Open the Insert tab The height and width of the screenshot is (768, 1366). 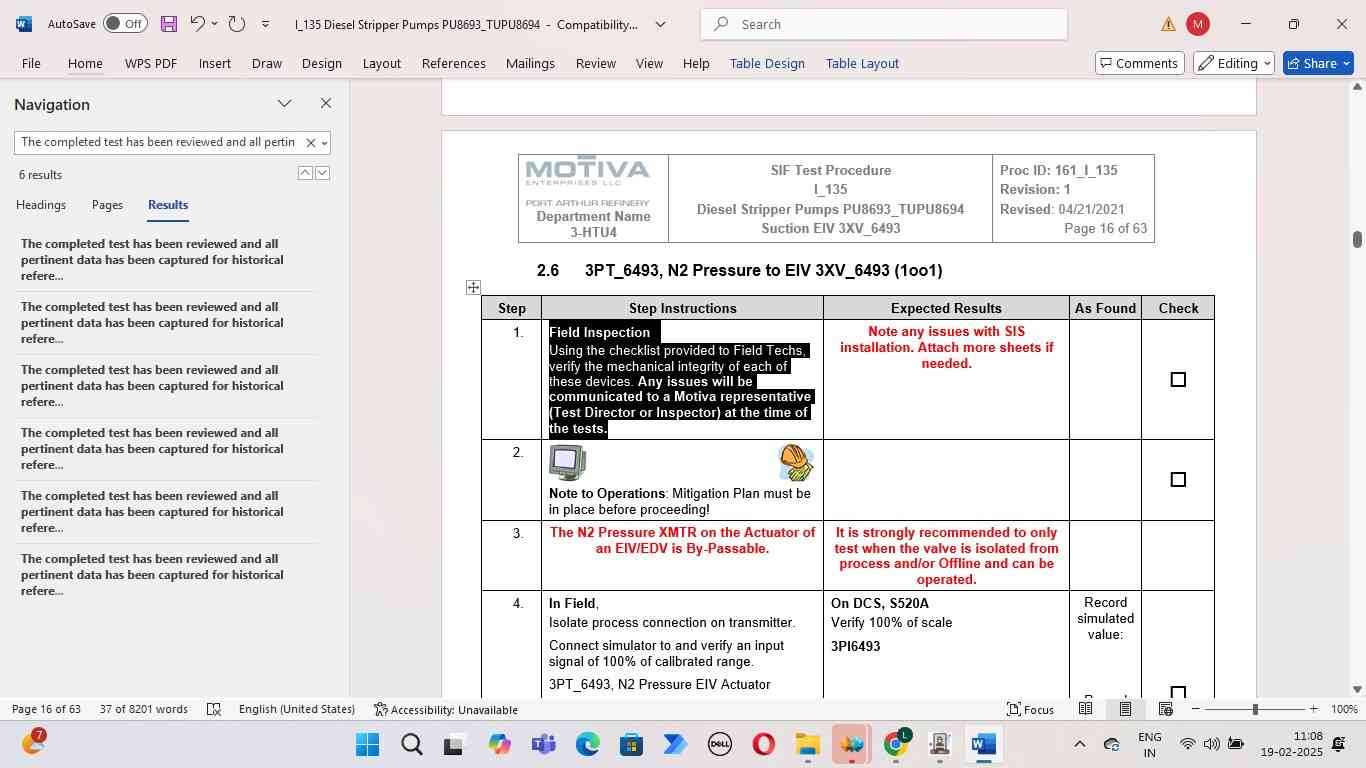tap(215, 63)
